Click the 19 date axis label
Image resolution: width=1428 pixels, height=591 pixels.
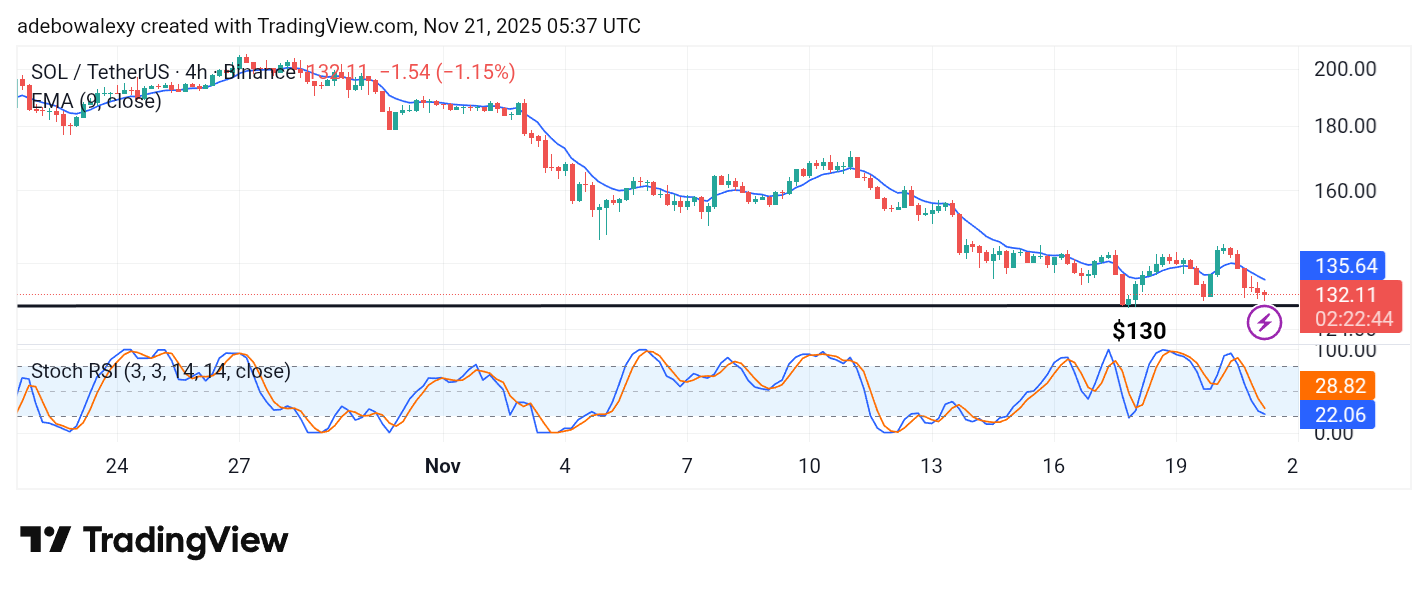[x=1176, y=466]
